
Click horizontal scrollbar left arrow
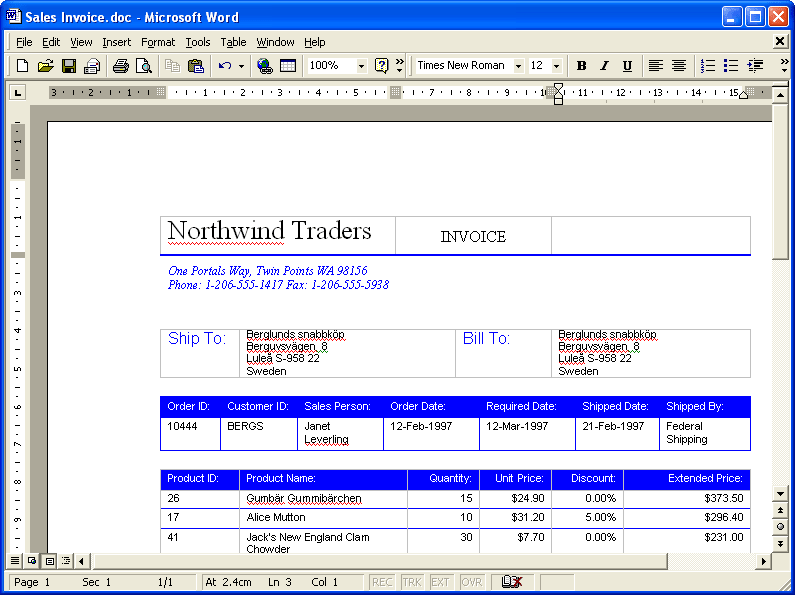point(81,561)
